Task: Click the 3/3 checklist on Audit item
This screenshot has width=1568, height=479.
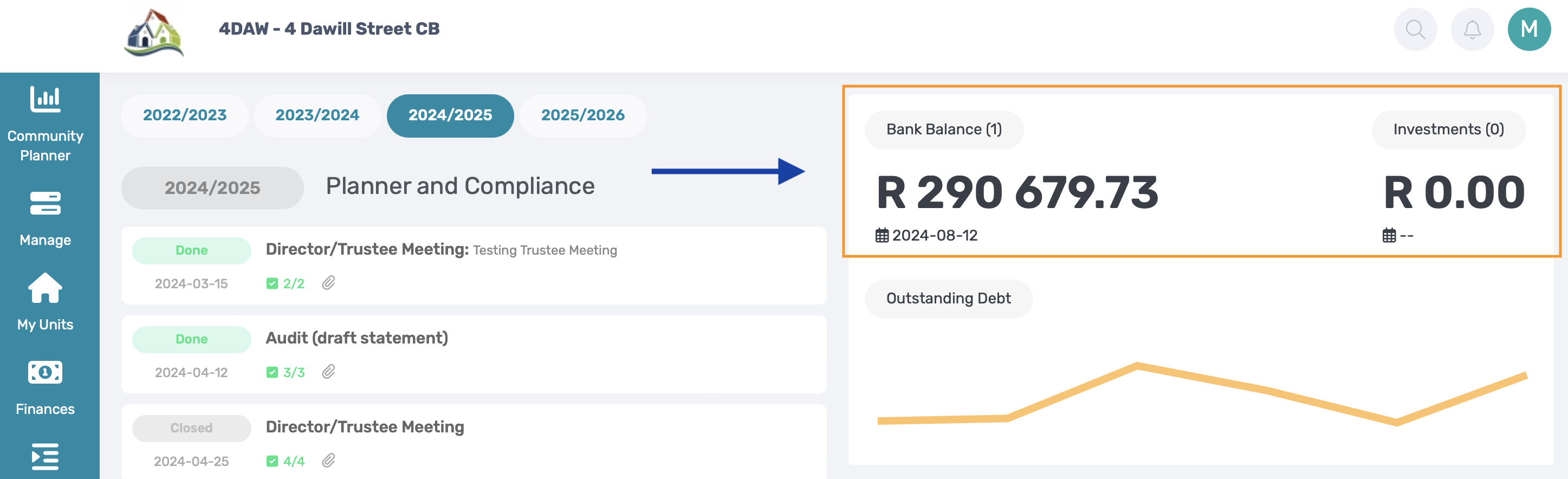Action: point(286,372)
